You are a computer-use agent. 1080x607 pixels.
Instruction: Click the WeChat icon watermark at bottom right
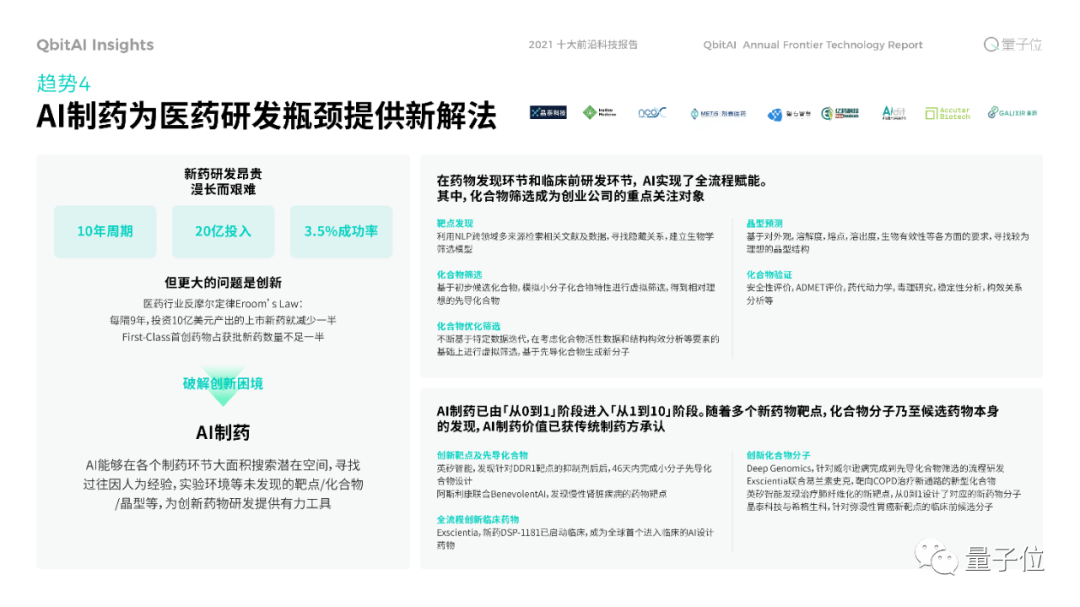[936, 557]
